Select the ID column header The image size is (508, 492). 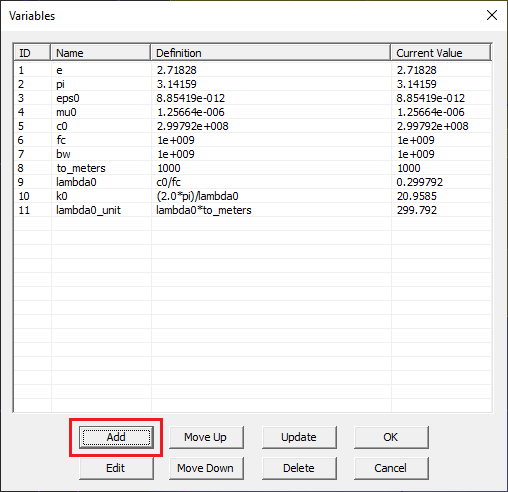(32, 53)
